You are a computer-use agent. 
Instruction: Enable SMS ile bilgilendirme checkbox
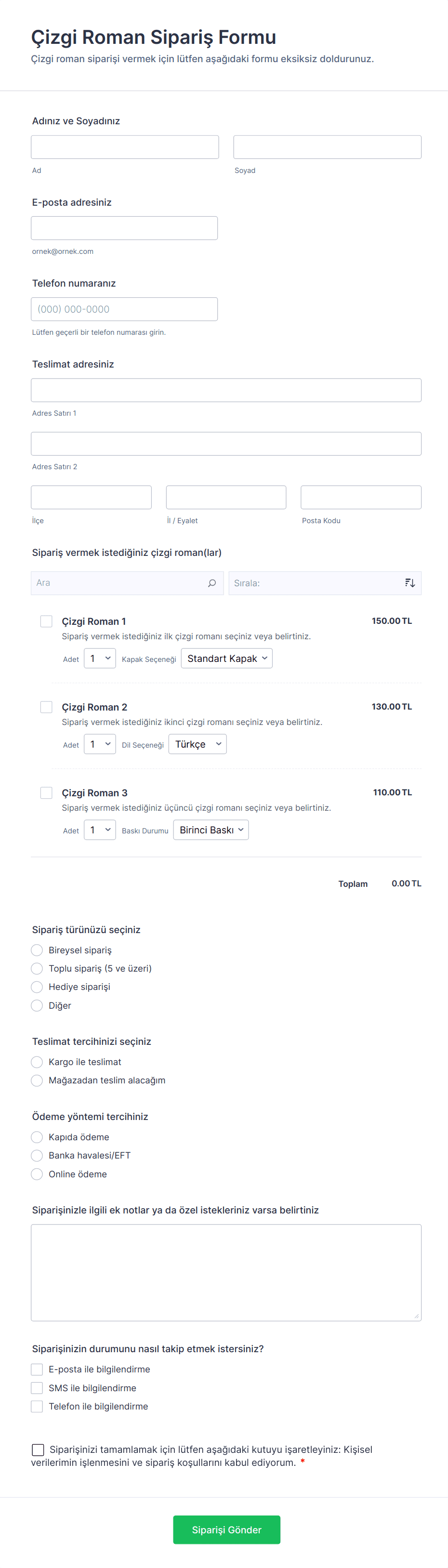pyautogui.click(x=37, y=1388)
